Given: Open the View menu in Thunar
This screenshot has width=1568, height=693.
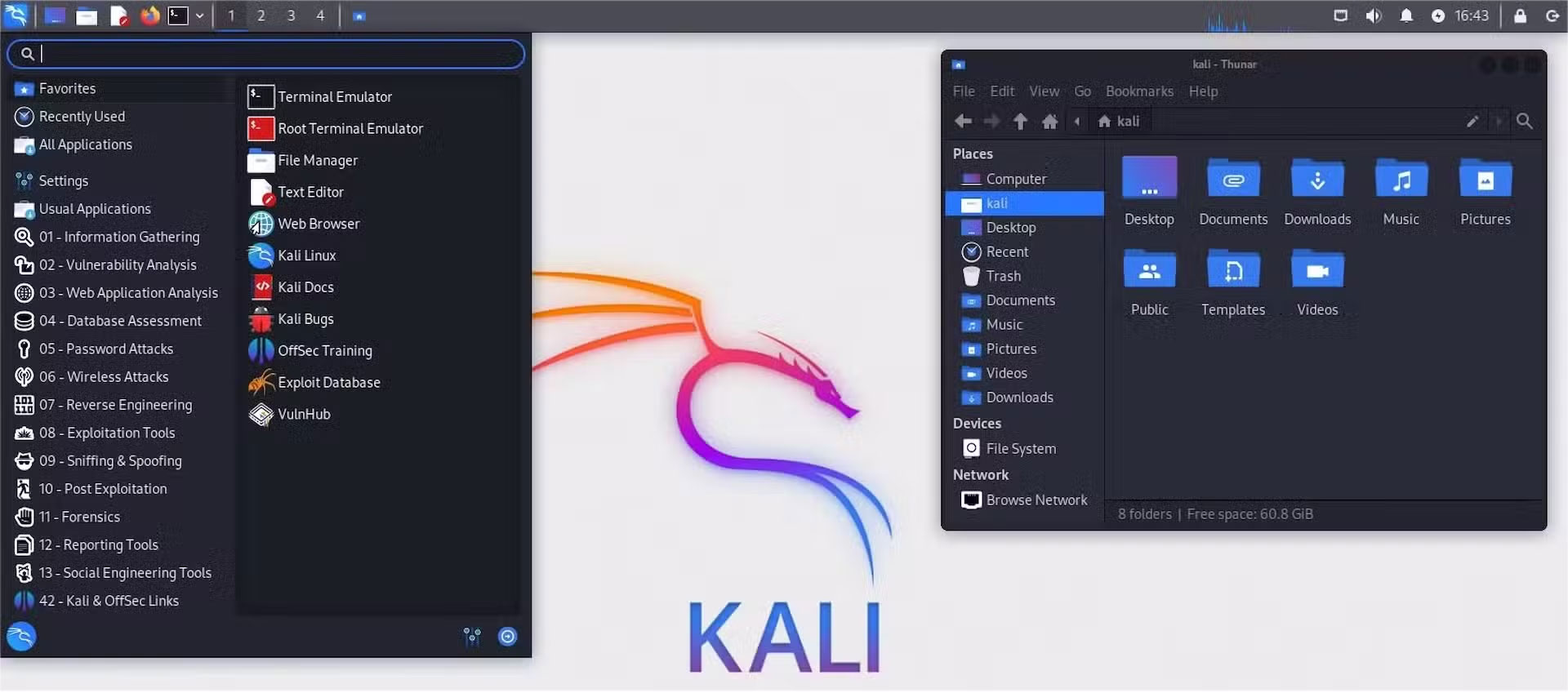Looking at the screenshot, I should (1044, 91).
